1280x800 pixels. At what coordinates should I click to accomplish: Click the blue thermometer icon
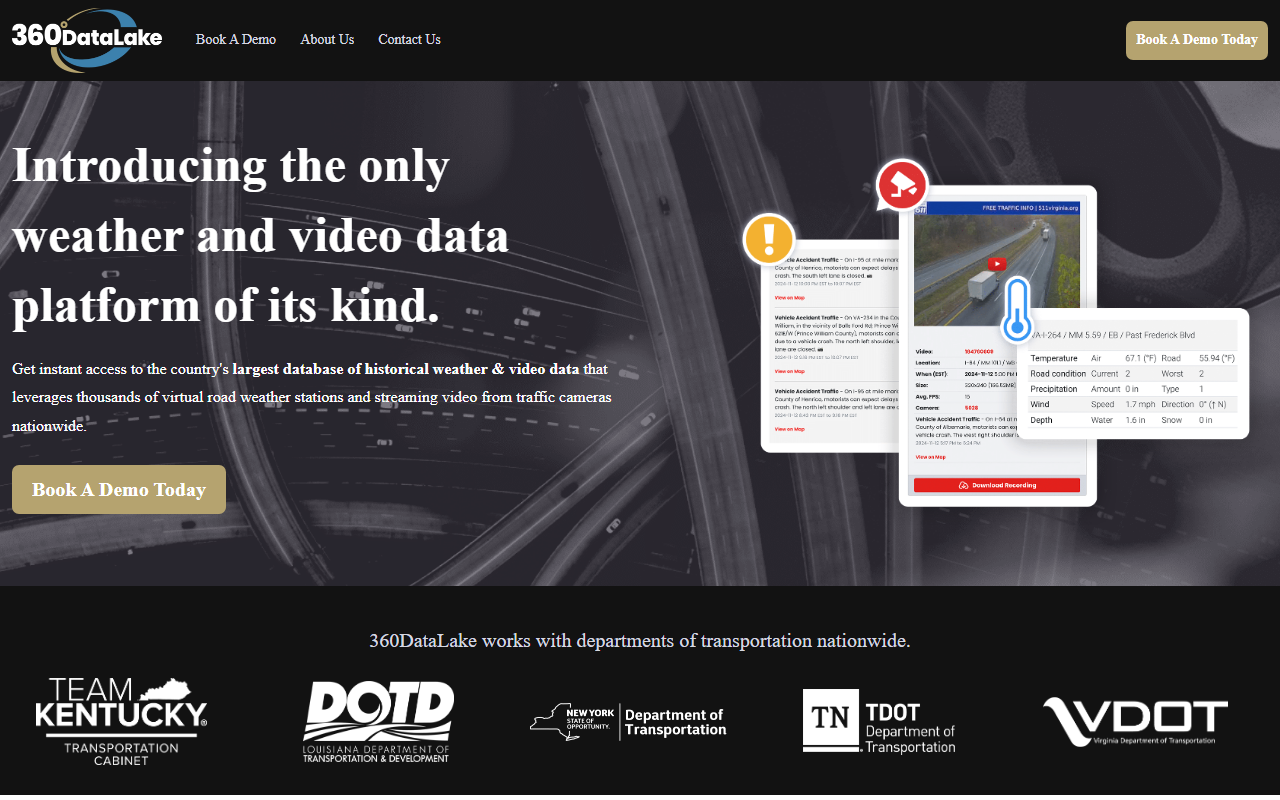(1017, 310)
